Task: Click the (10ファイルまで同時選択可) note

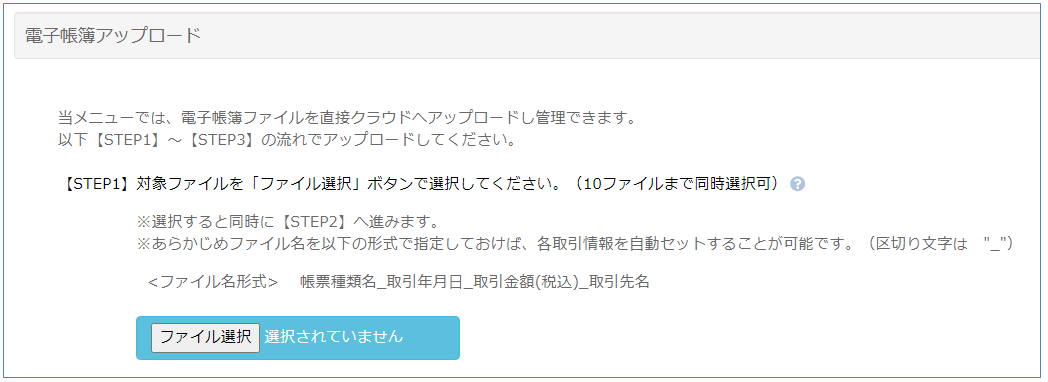Action: pos(677,185)
